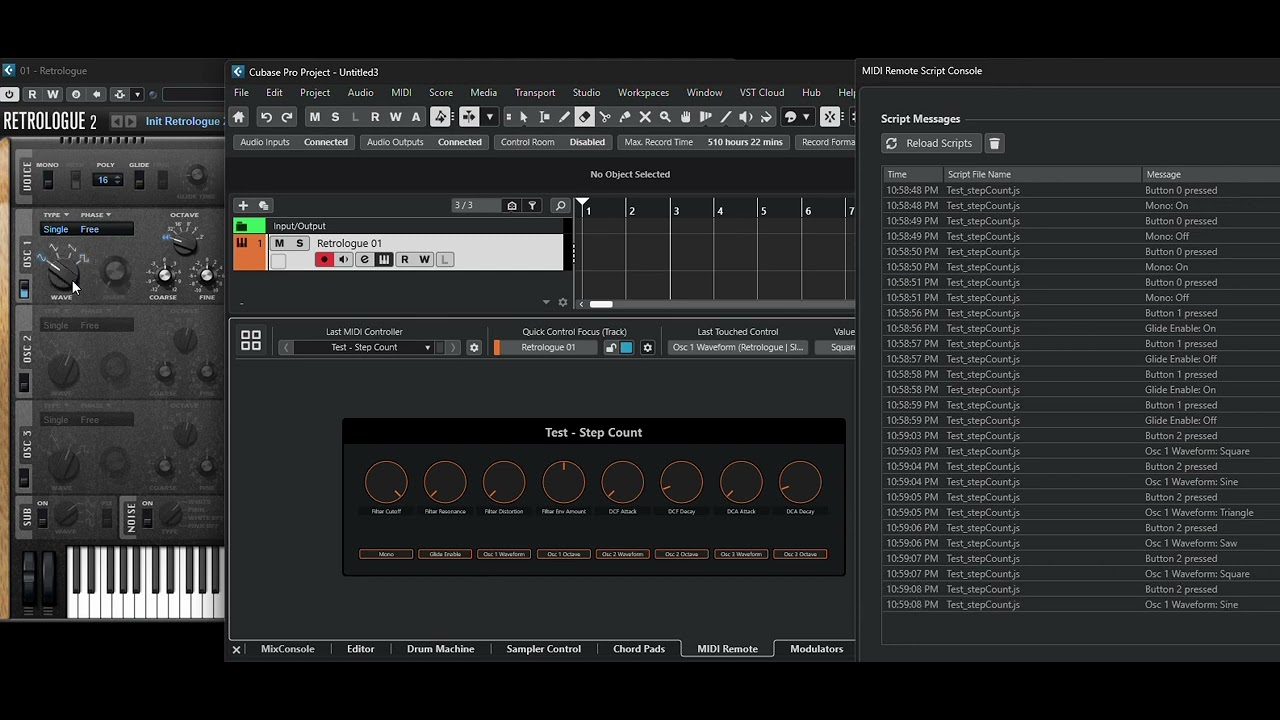Open the Last MIDI Controller settings gear

tap(474, 348)
